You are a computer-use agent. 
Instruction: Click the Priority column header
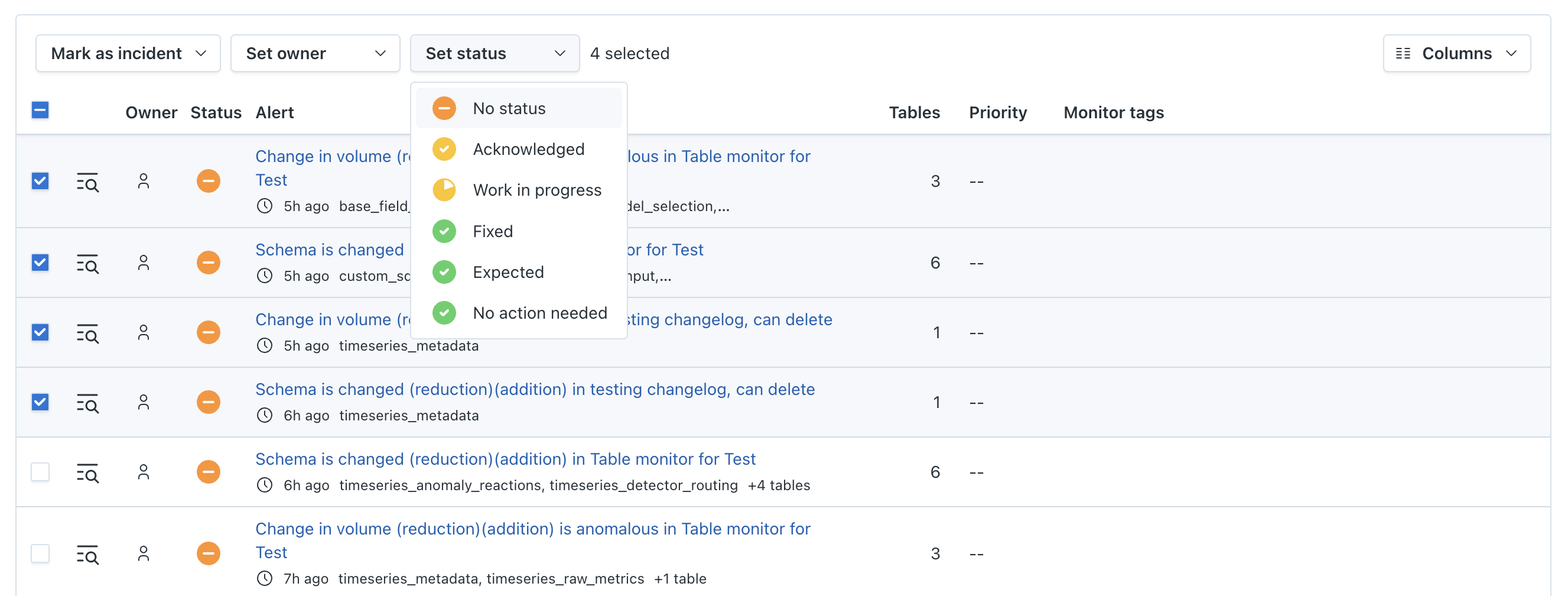pyautogui.click(x=997, y=113)
